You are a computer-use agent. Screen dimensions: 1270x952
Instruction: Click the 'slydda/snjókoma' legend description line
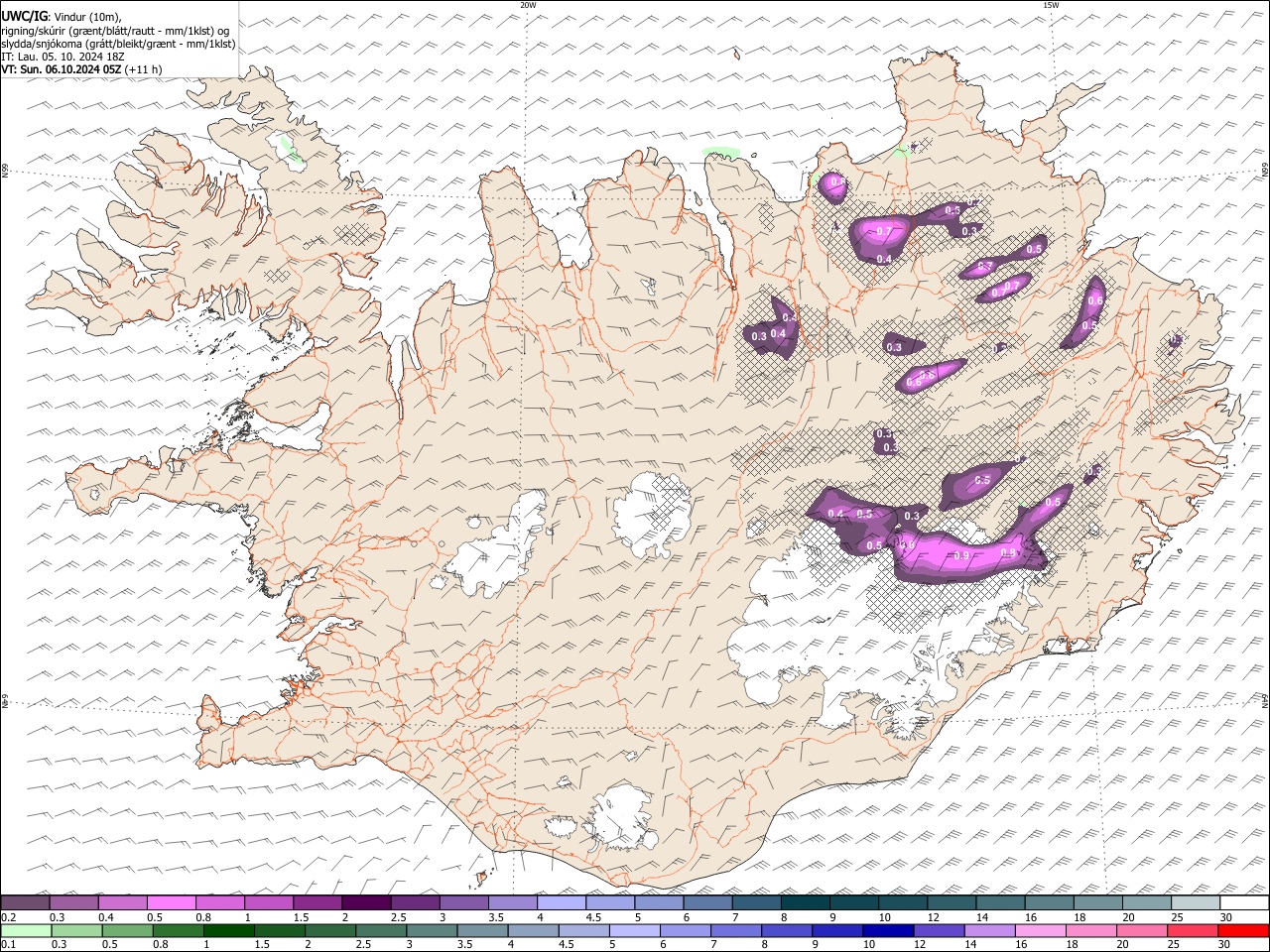point(118,44)
